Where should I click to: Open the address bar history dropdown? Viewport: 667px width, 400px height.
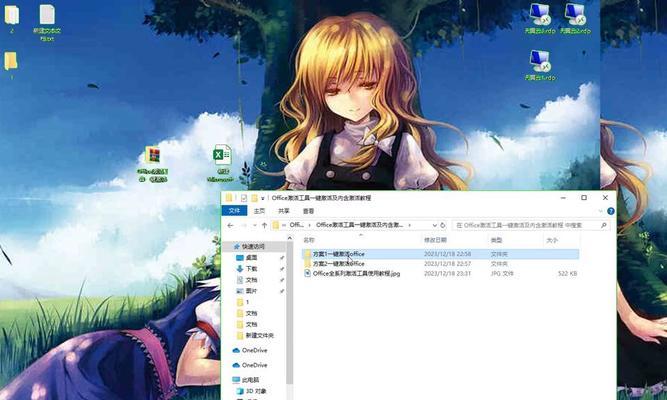coord(434,225)
